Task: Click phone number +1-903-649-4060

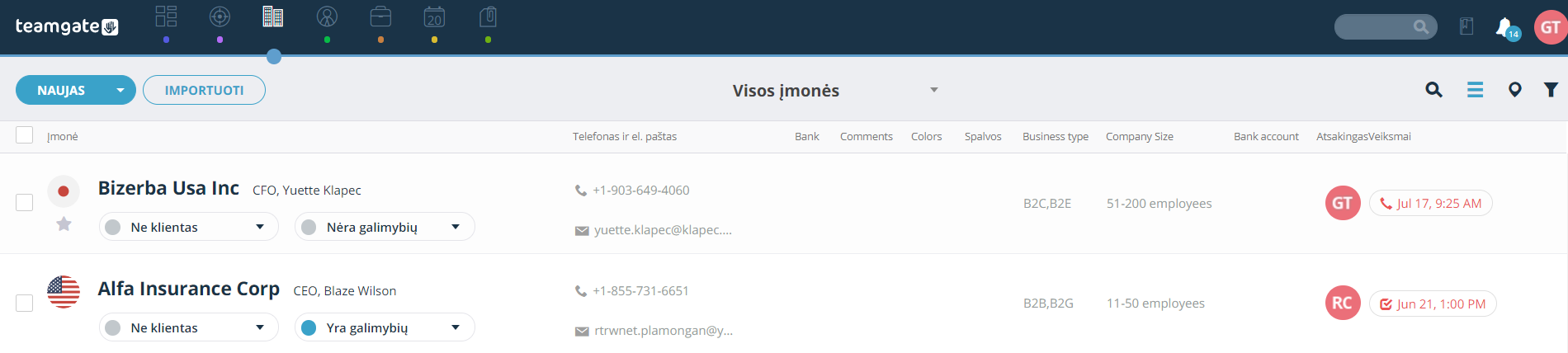Action: pyautogui.click(x=641, y=191)
